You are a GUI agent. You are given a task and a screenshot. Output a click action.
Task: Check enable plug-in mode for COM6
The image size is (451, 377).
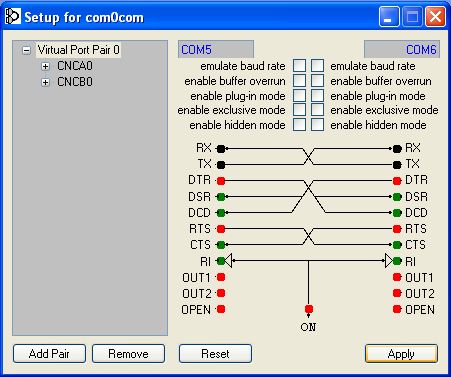click(x=317, y=95)
